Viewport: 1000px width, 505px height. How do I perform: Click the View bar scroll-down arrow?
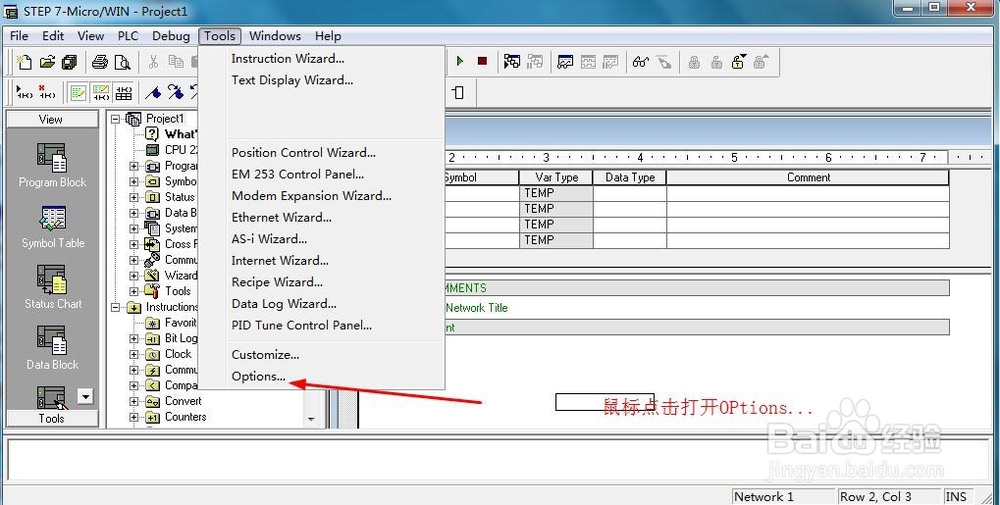pyautogui.click(x=85, y=397)
